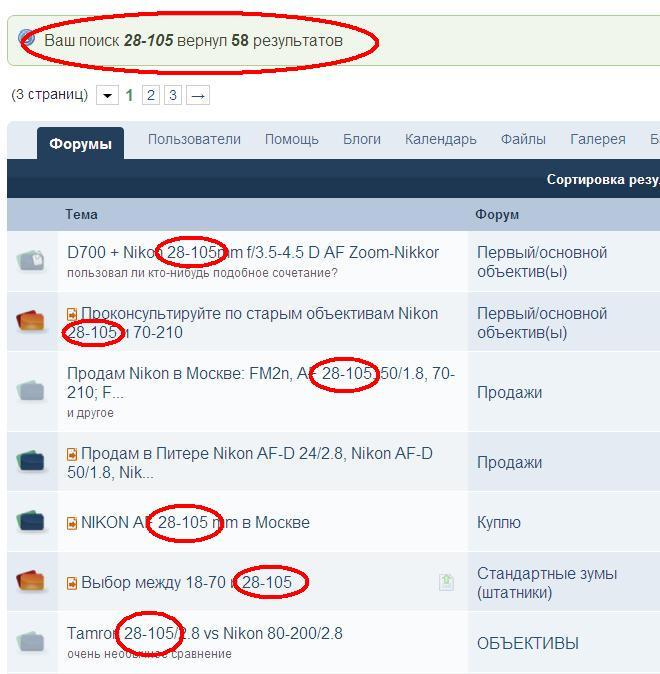Jump to first unread post in Выбор между 18-70 thread

point(72,583)
